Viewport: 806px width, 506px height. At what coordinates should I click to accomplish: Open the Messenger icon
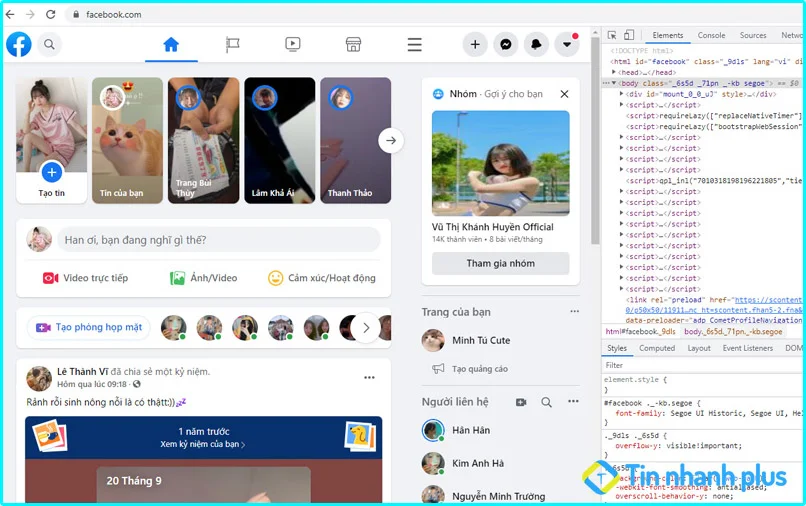[x=506, y=45]
